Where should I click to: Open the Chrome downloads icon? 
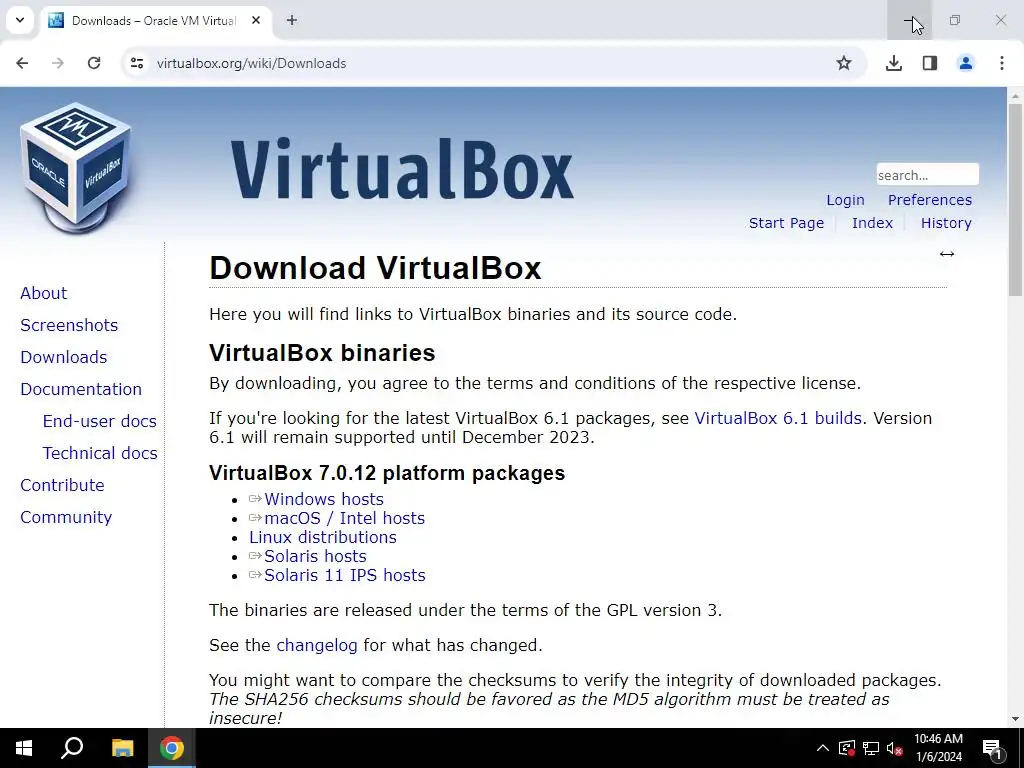(894, 63)
